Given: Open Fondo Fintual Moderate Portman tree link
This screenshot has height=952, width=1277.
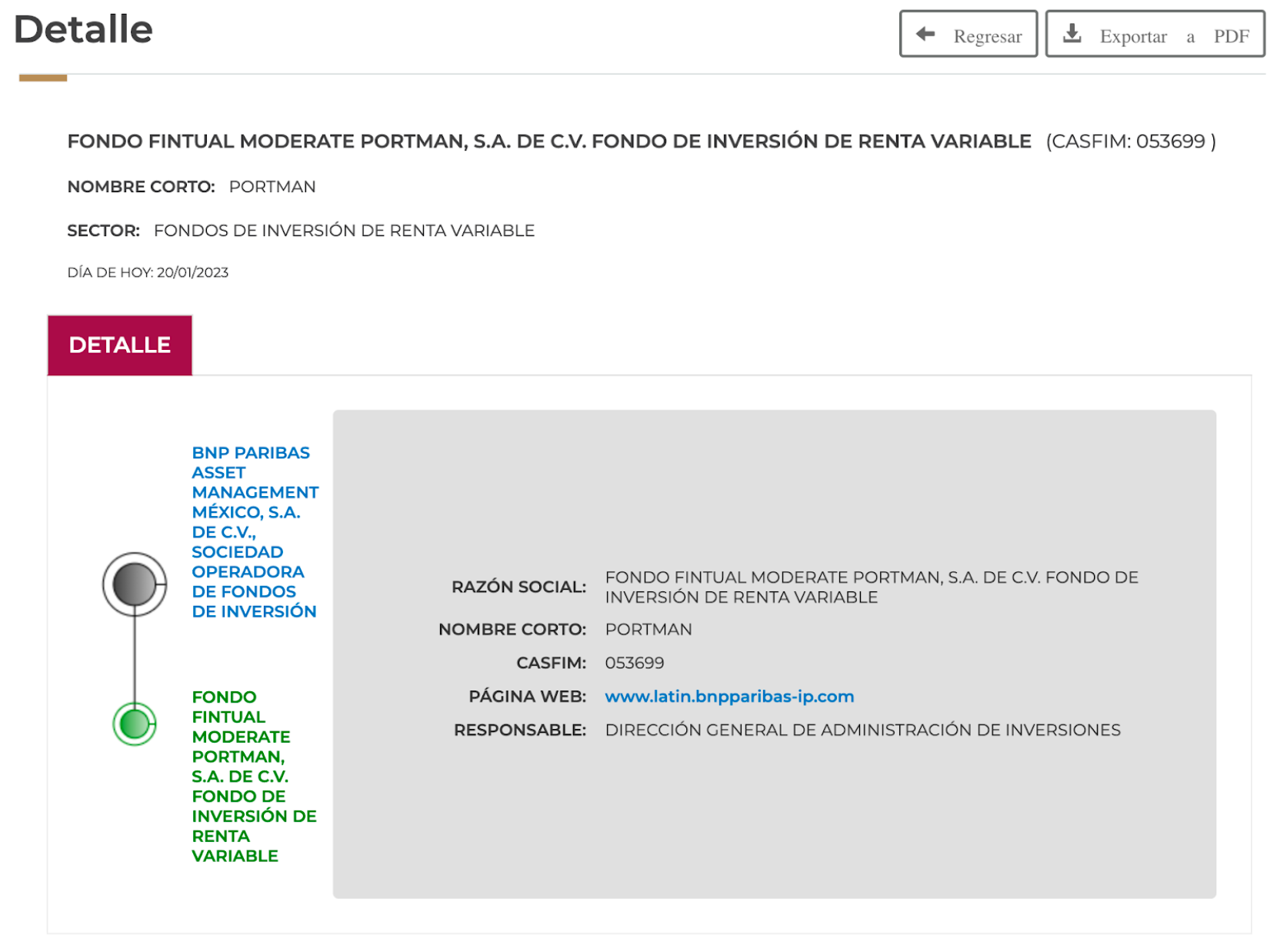Looking at the screenshot, I should pos(254,777).
